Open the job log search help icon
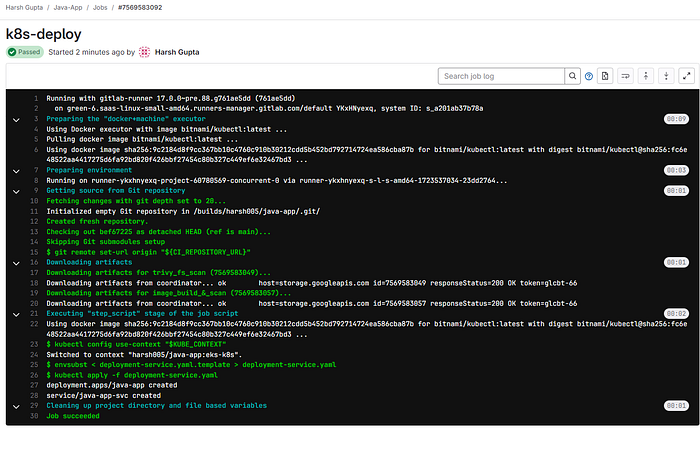This screenshot has width=700, height=453. 589,76
